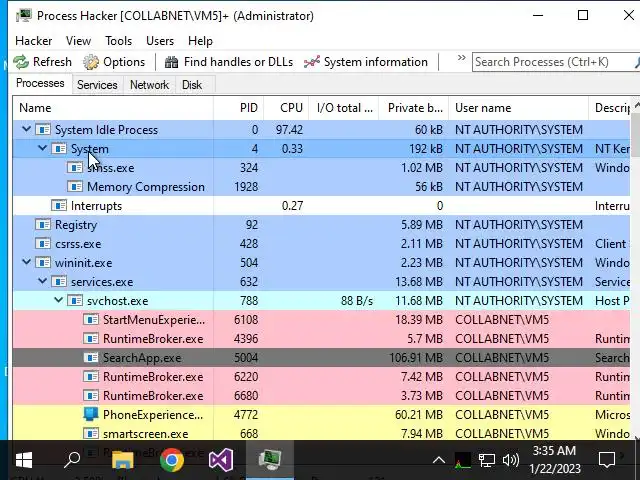Sort by User name column header
This screenshot has width=640, height=480.
point(519,108)
